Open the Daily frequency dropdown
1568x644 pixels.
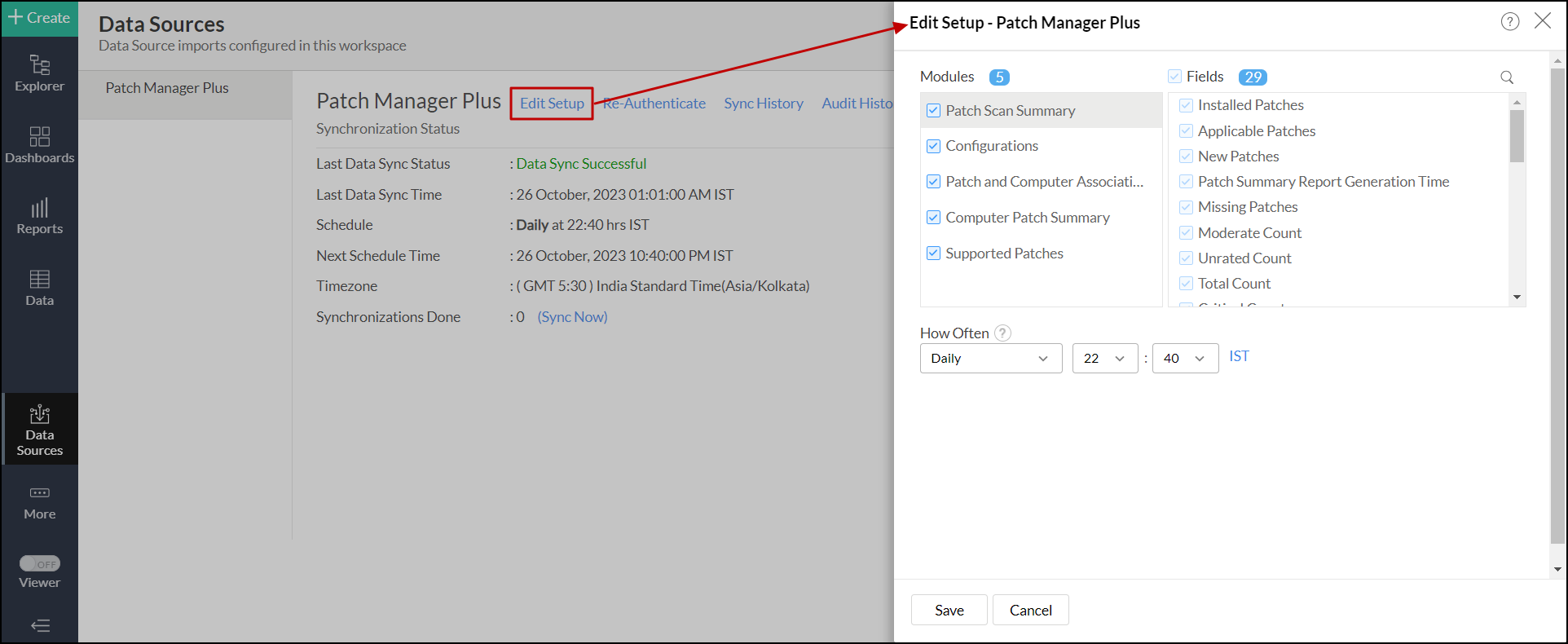(990, 359)
